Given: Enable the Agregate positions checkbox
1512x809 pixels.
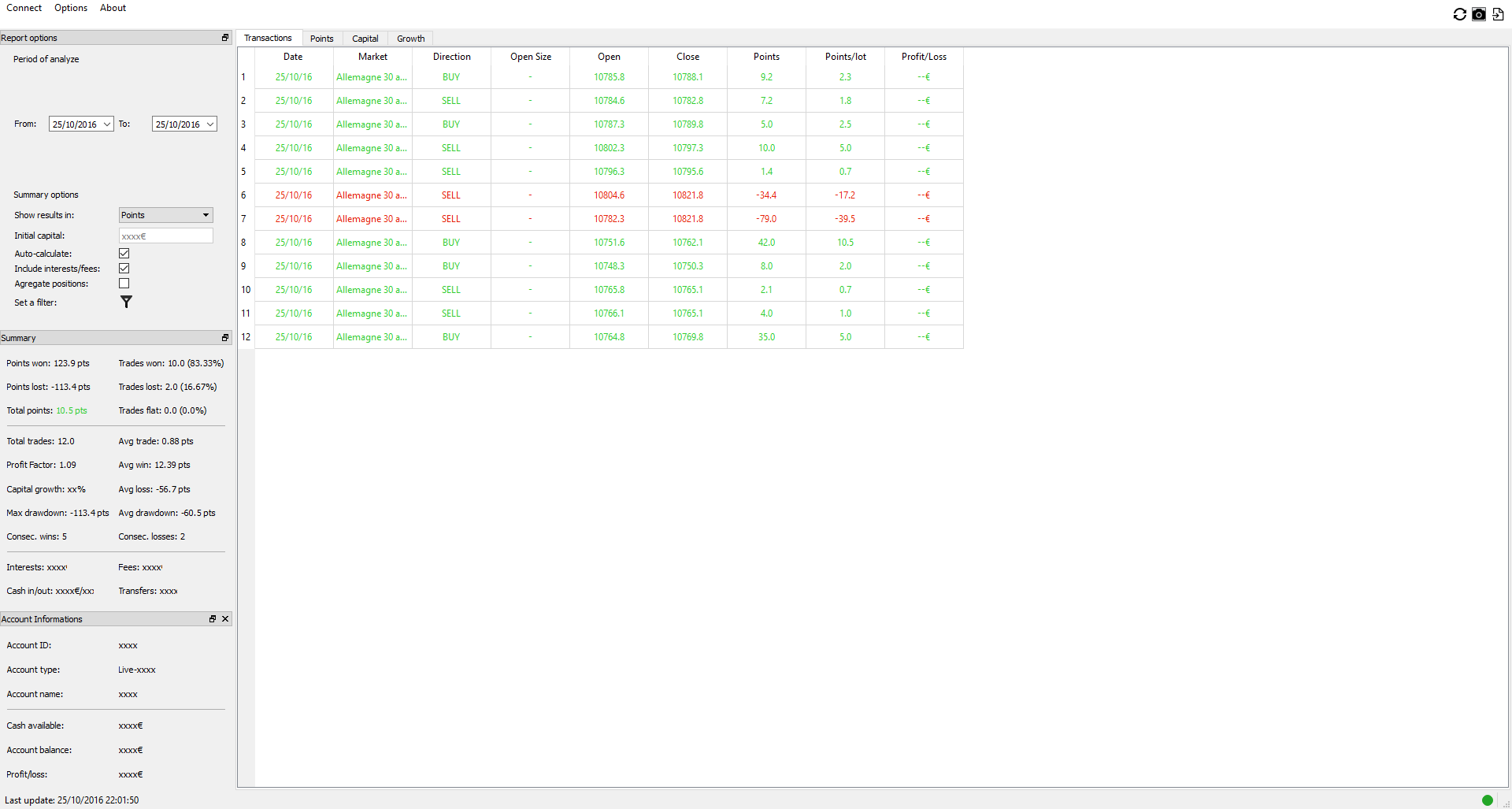Looking at the screenshot, I should (x=124, y=284).
